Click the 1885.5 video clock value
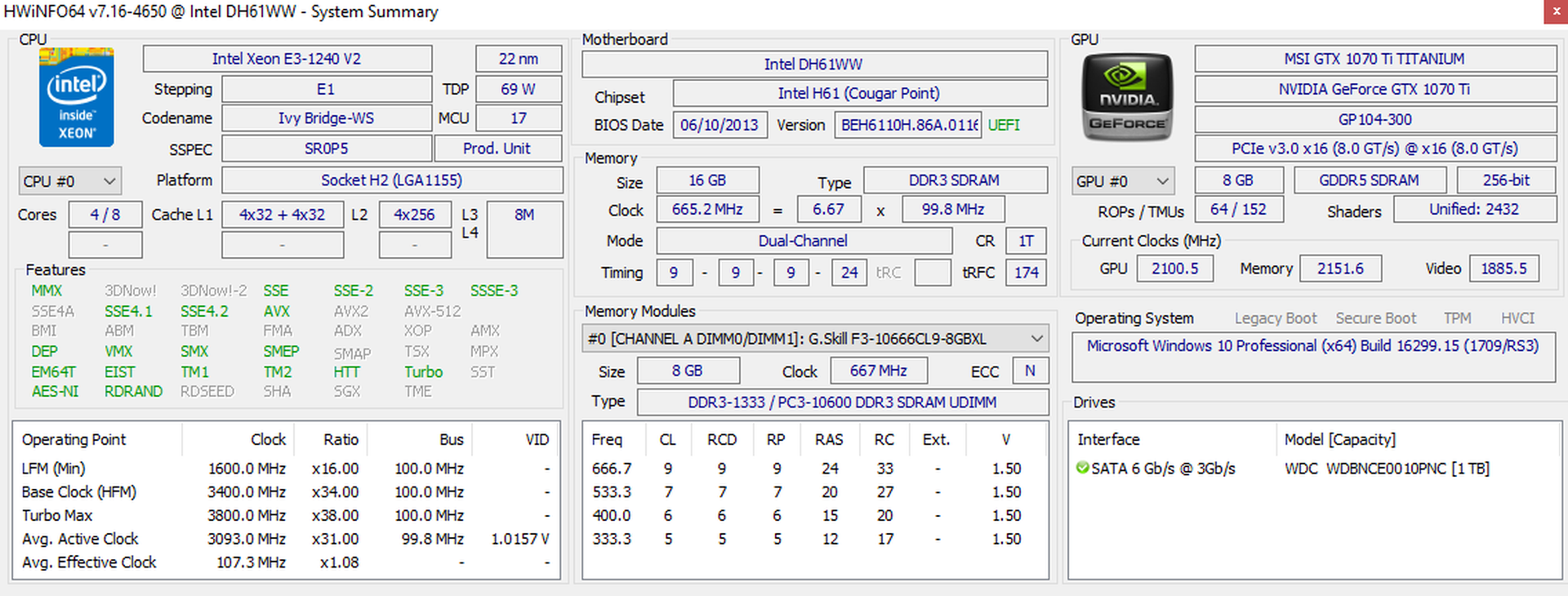 (x=1504, y=269)
